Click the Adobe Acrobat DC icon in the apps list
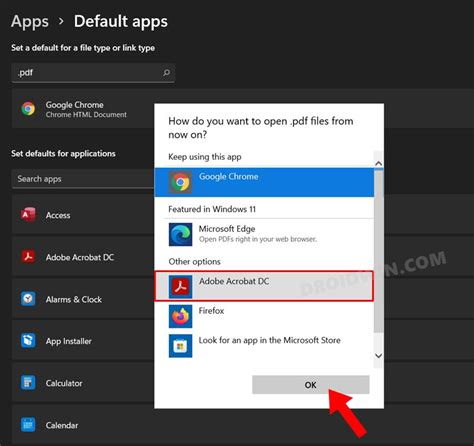Image resolution: width=474 pixels, height=446 pixels. coord(28,257)
